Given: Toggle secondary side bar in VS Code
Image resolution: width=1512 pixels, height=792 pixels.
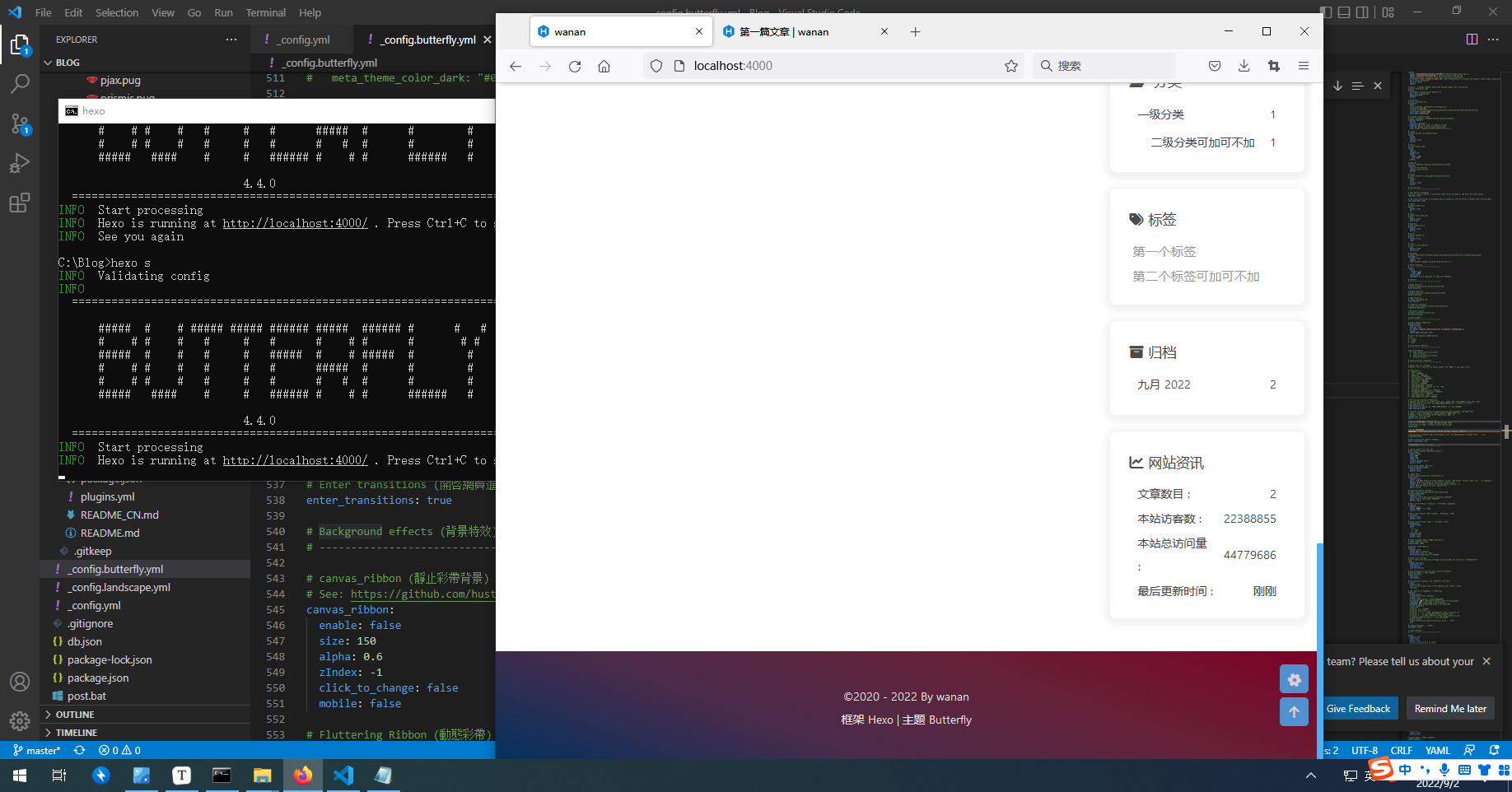Looking at the screenshot, I should (x=1362, y=12).
